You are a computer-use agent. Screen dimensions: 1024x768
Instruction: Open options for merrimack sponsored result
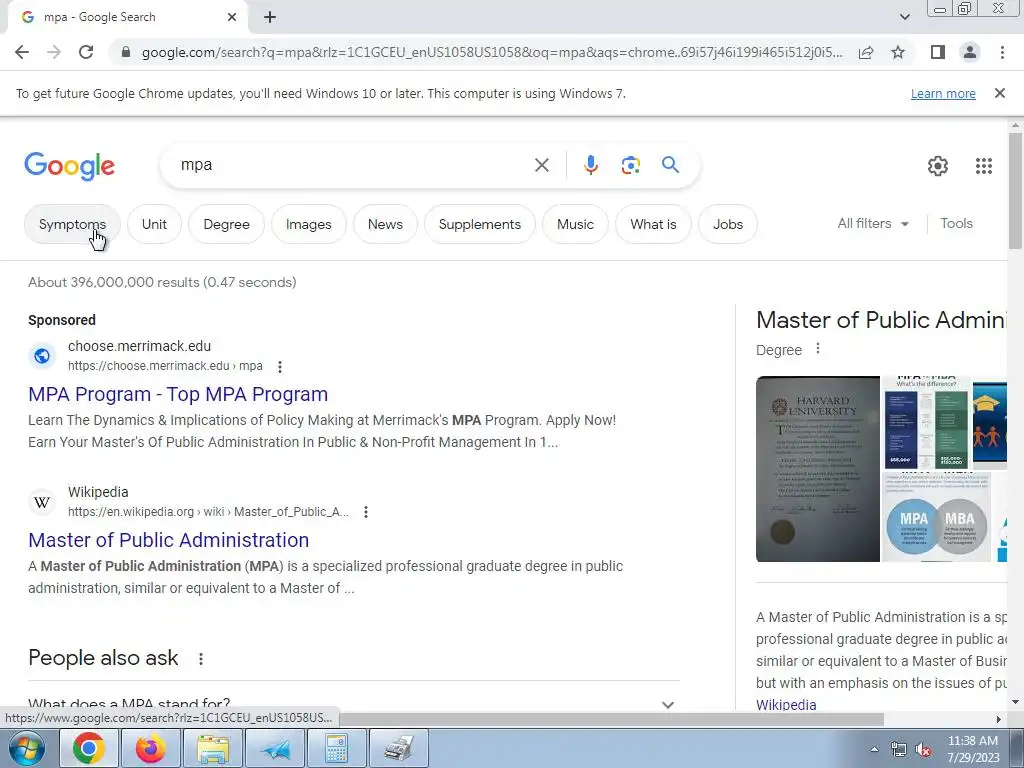(x=280, y=367)
